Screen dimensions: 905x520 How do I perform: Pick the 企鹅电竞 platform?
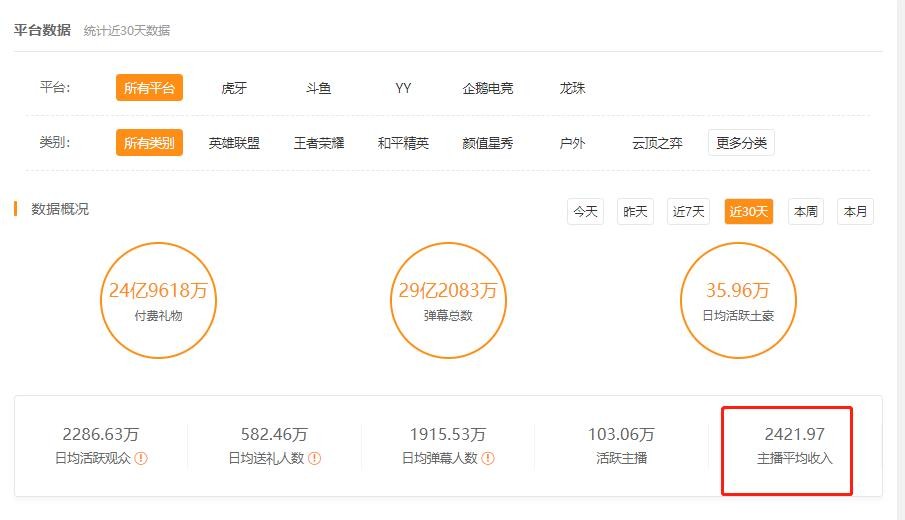[488, 88]
